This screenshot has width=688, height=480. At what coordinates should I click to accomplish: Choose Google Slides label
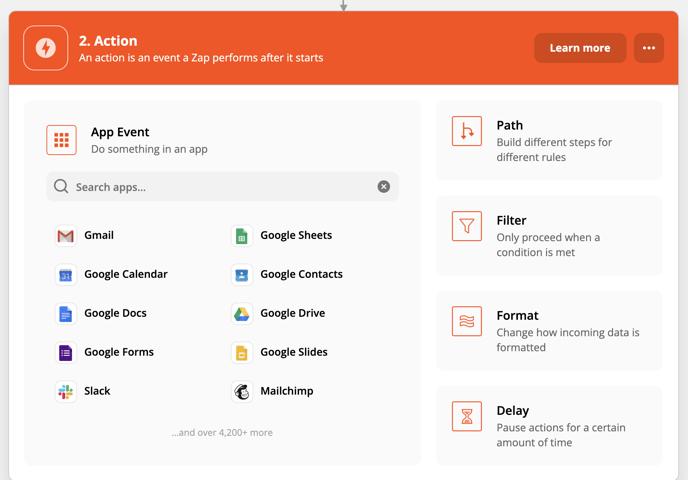tap(294, 352)
